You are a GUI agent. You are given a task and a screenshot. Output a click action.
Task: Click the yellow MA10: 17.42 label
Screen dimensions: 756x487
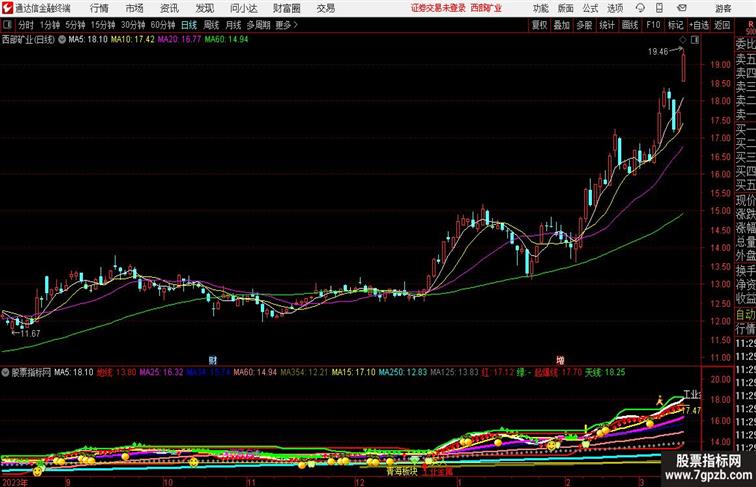(133, 40)
